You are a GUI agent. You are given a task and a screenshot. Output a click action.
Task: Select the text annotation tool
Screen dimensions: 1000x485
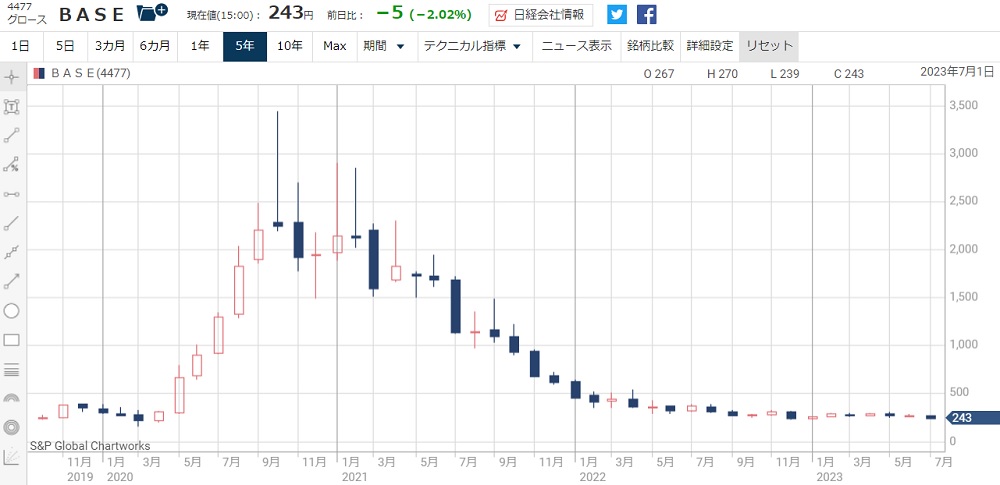coord(12,107)
